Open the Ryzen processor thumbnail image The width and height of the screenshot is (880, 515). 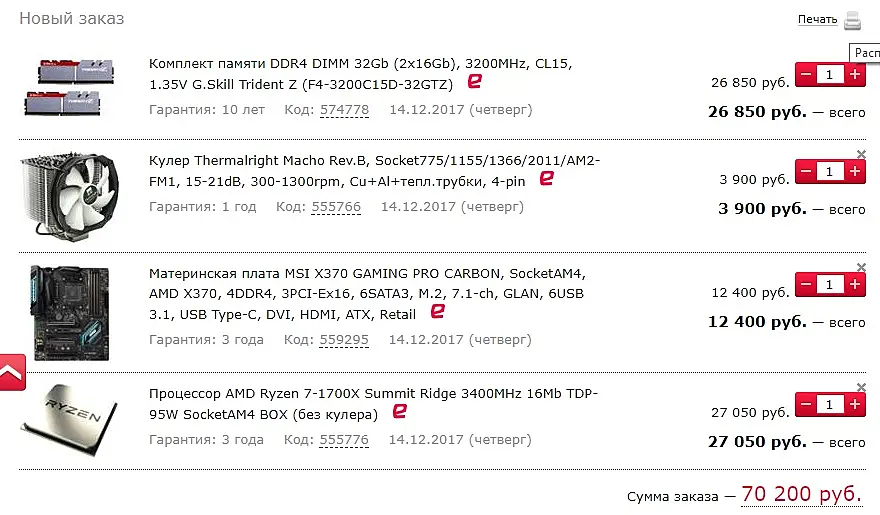pos(69,420)
